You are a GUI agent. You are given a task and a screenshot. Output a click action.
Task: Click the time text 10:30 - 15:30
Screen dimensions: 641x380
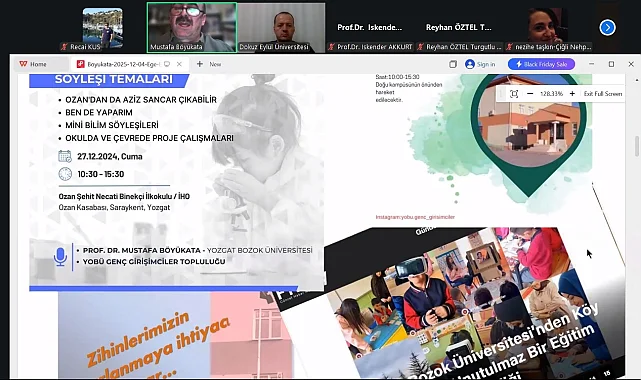[101, 174]
